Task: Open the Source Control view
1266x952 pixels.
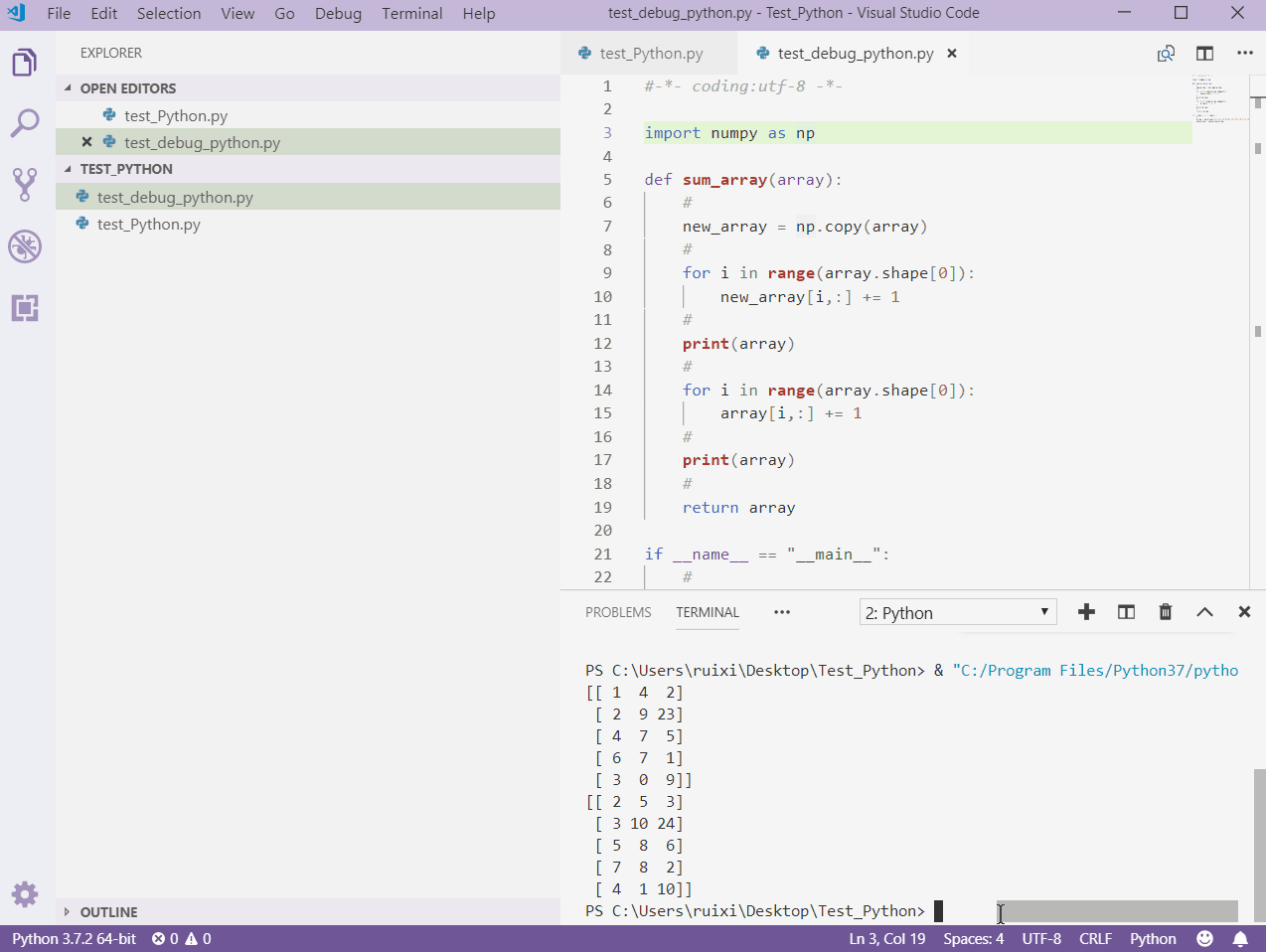Action: pyautogui.click(x=25, y=185)
